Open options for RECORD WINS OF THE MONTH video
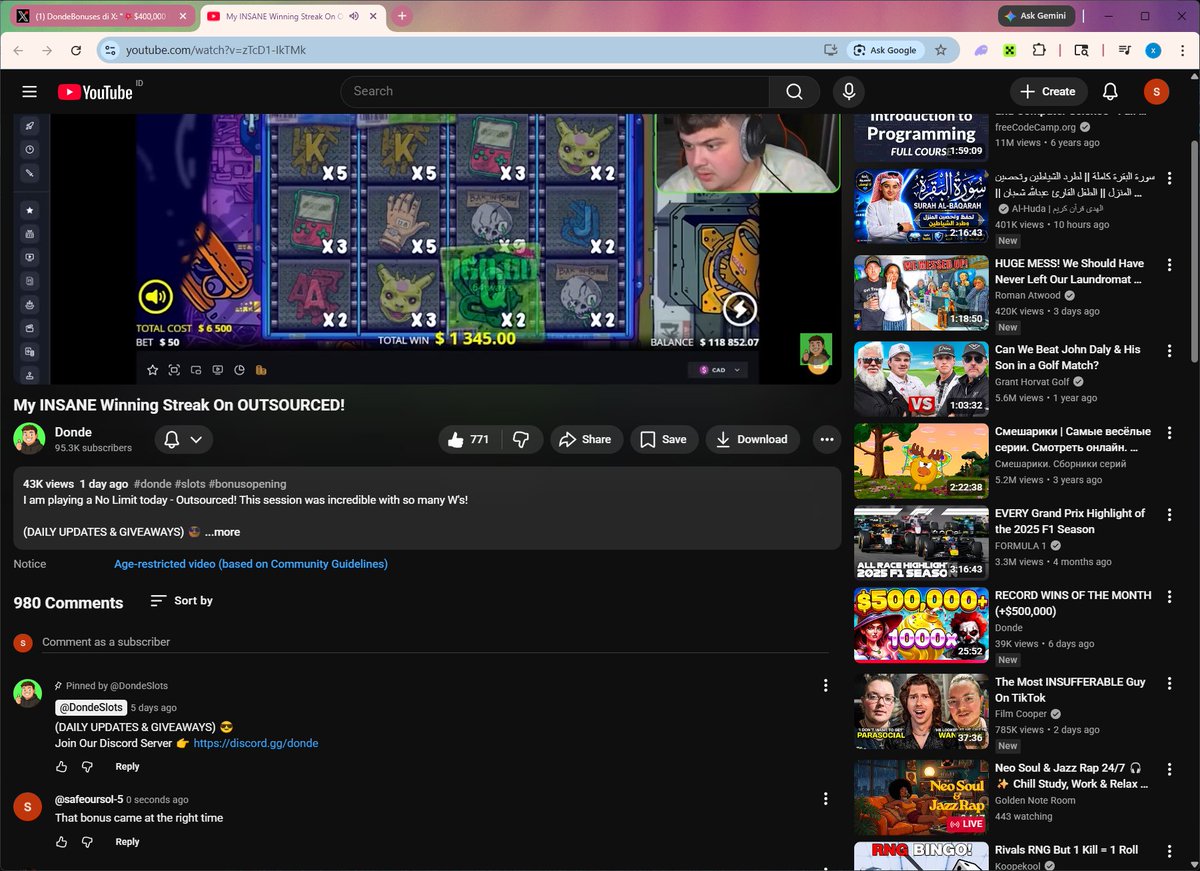Image resolution: width=1200 pixels, height=871 pixels. pyautogui.click(x=1168, y=596)
